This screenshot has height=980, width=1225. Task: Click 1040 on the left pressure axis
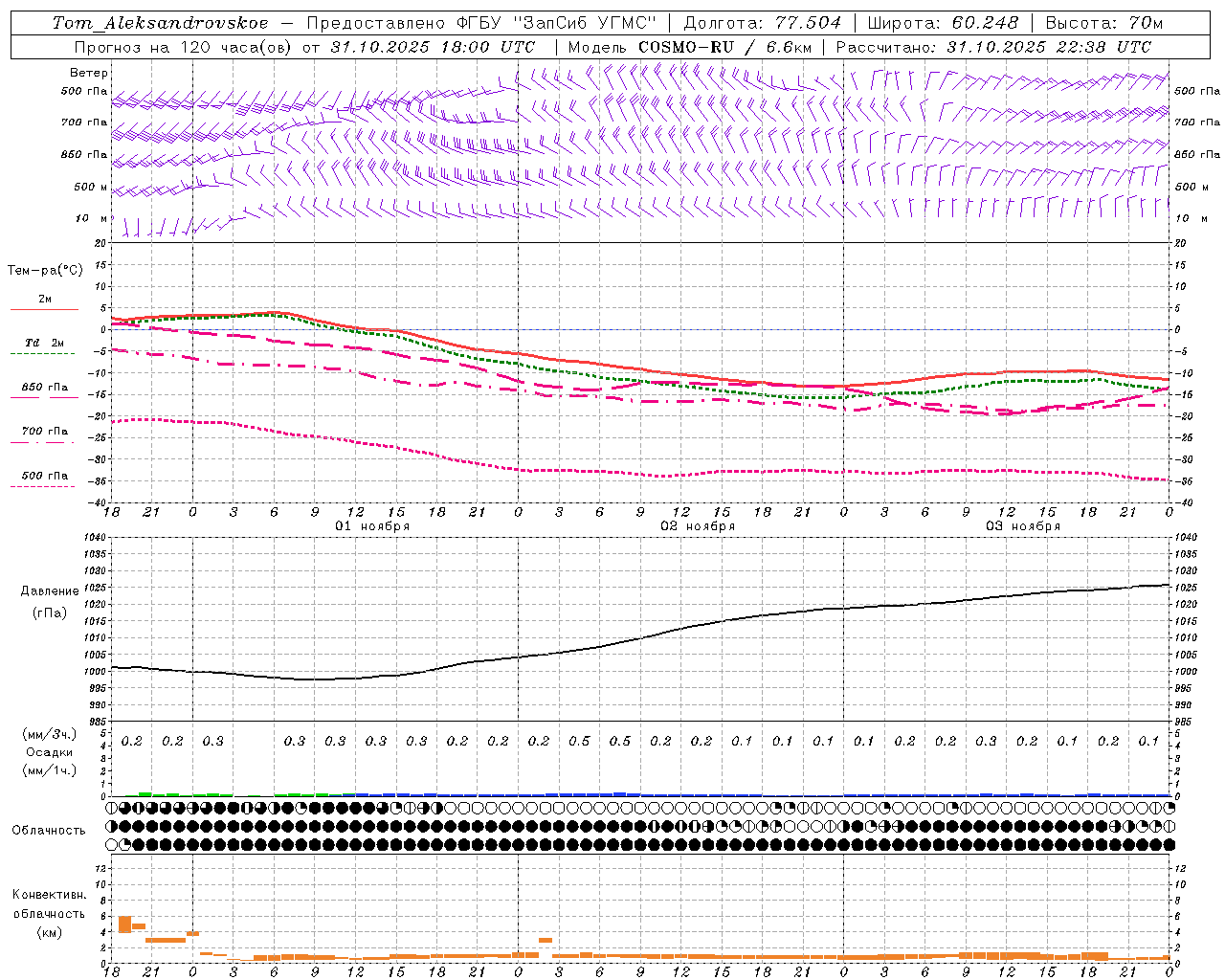pos(94,538)
